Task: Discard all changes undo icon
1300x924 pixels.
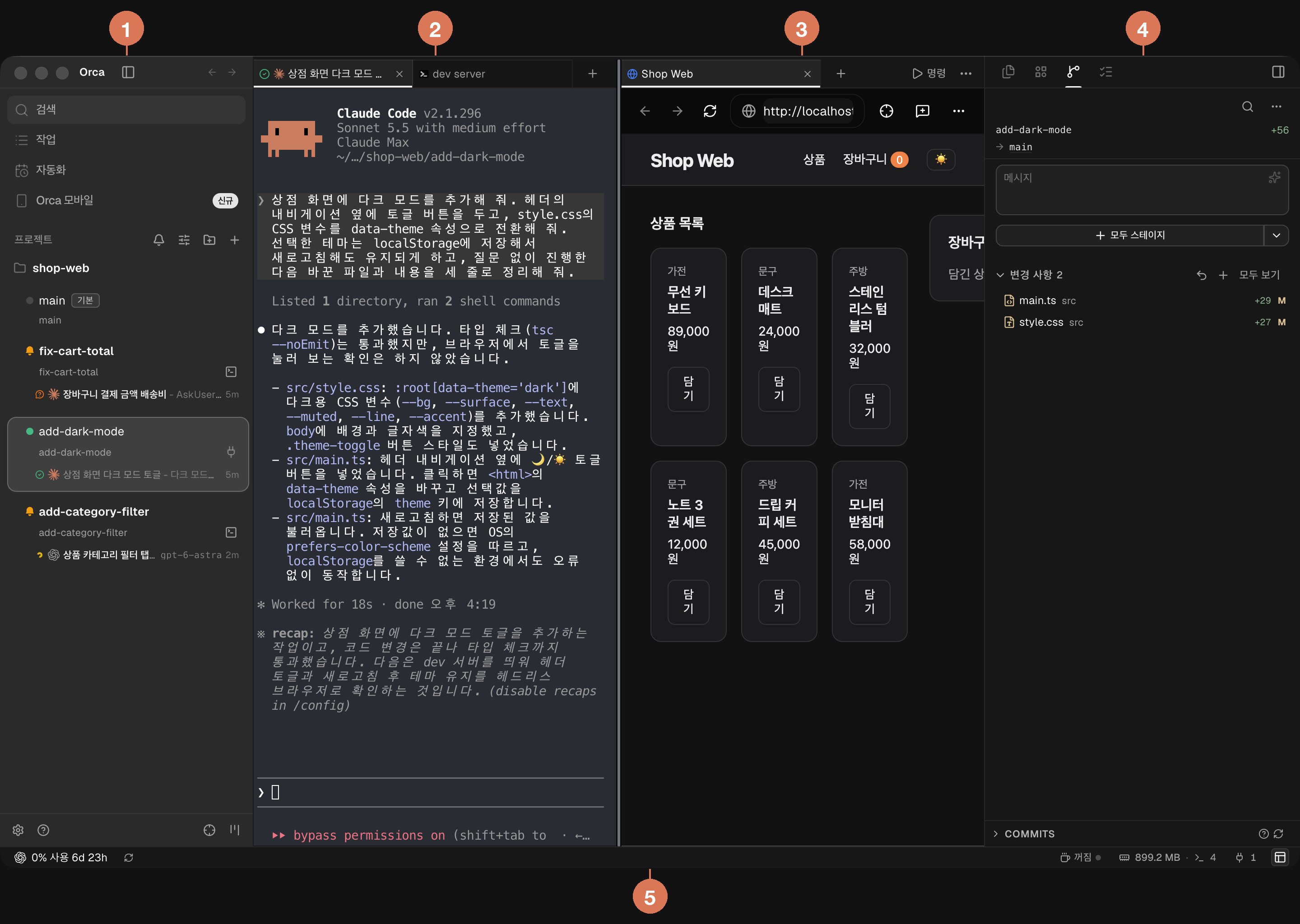Action: (1202, 275)
